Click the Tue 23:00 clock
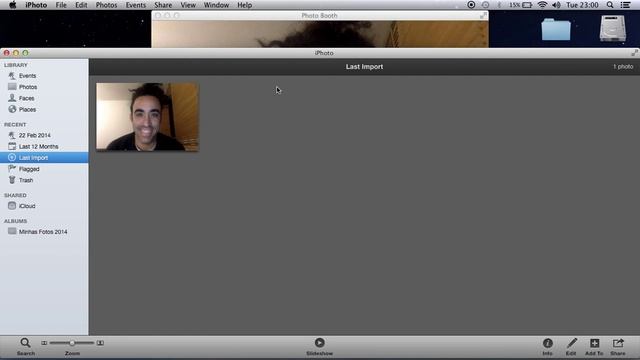The height and width of the screenshot is (360, 640). pyautogui.click(x=582, y=5)
